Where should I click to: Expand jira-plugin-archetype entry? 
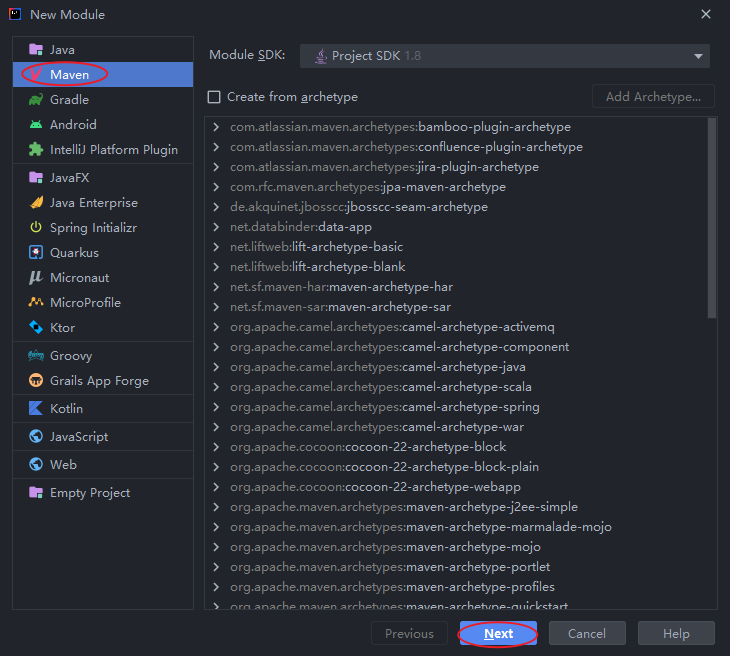(x=216, y=167)
